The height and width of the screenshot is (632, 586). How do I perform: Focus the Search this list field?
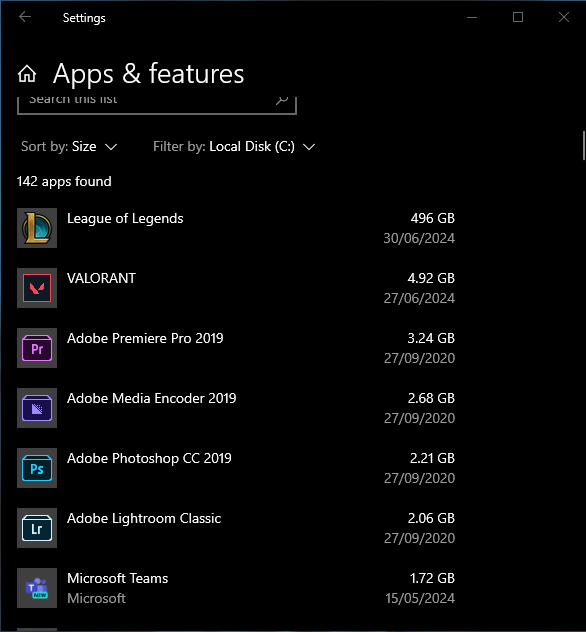[157, 106]
